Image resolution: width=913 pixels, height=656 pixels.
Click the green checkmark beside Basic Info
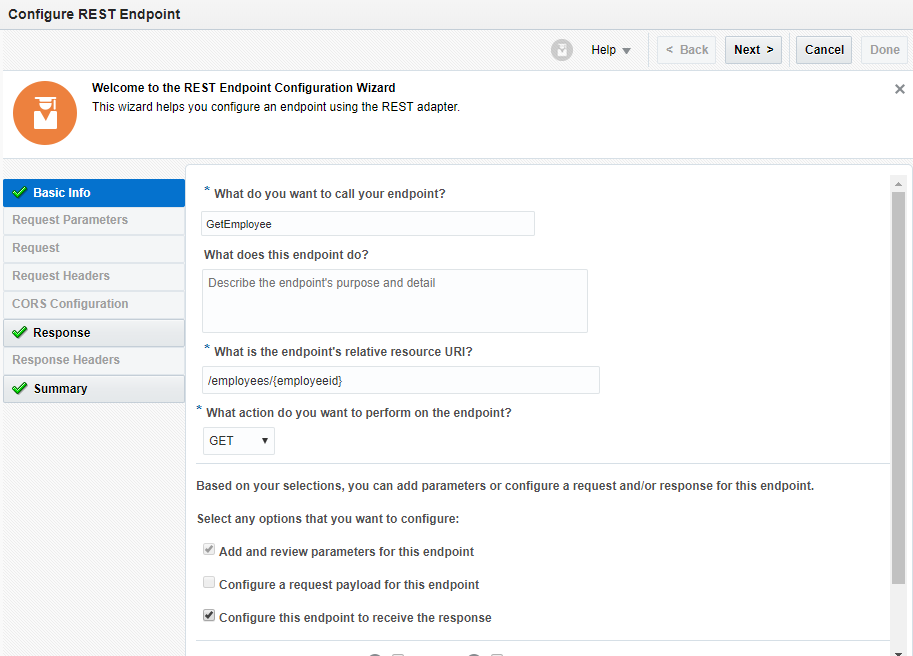click(x=20, y=193)
